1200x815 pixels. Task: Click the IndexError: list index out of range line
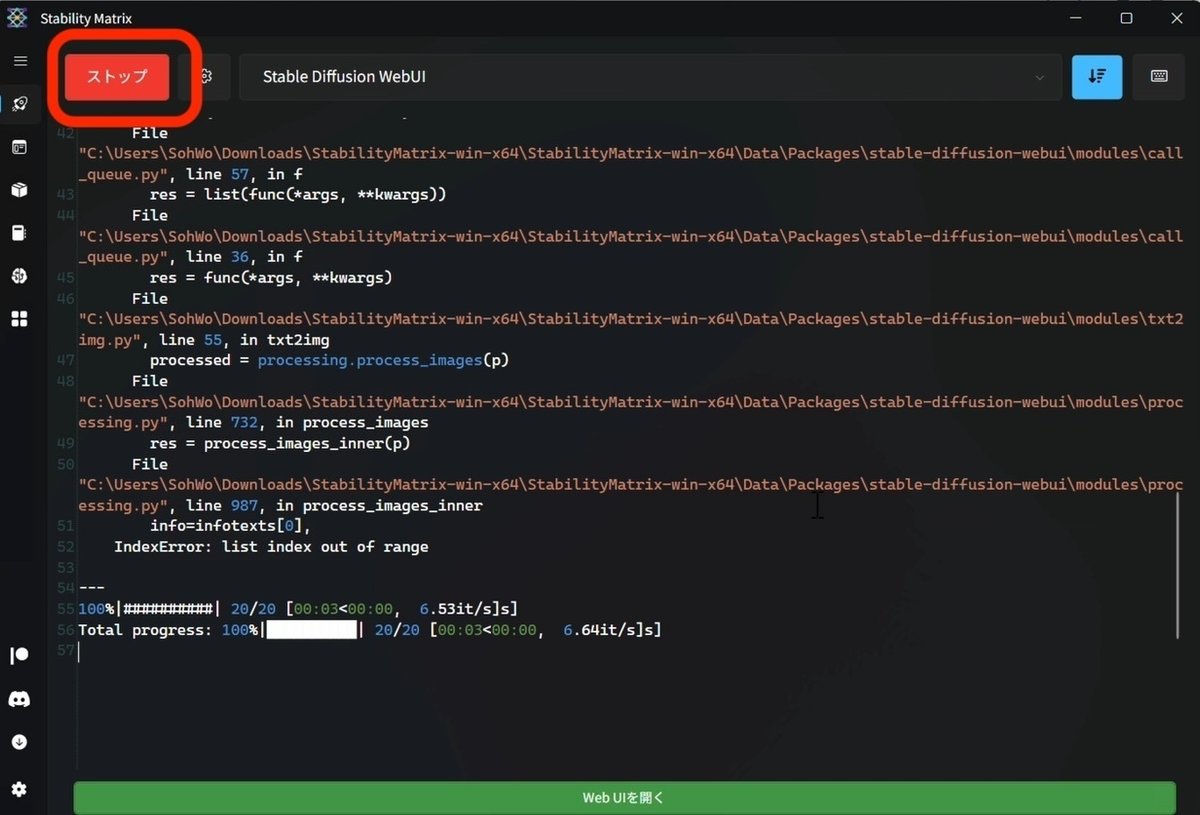pyautogui.click(x=271, y=547)
